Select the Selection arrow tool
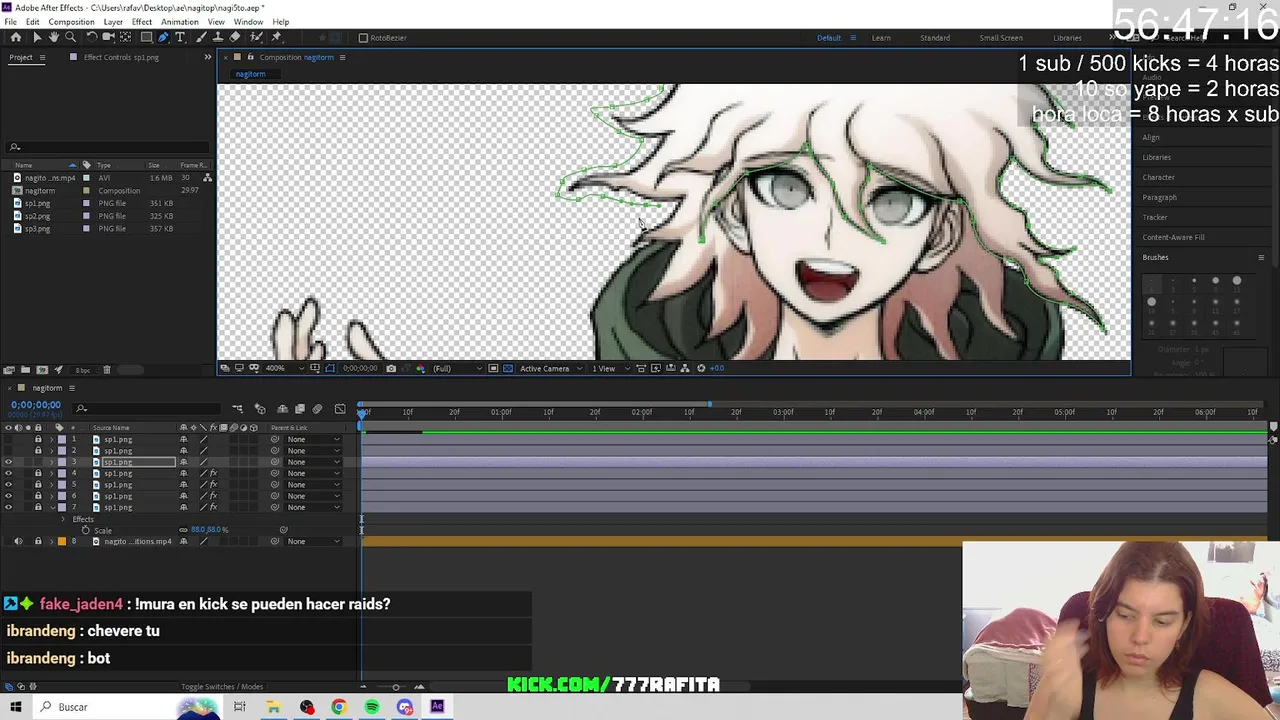1280x720 pixels. click(37, 37)
